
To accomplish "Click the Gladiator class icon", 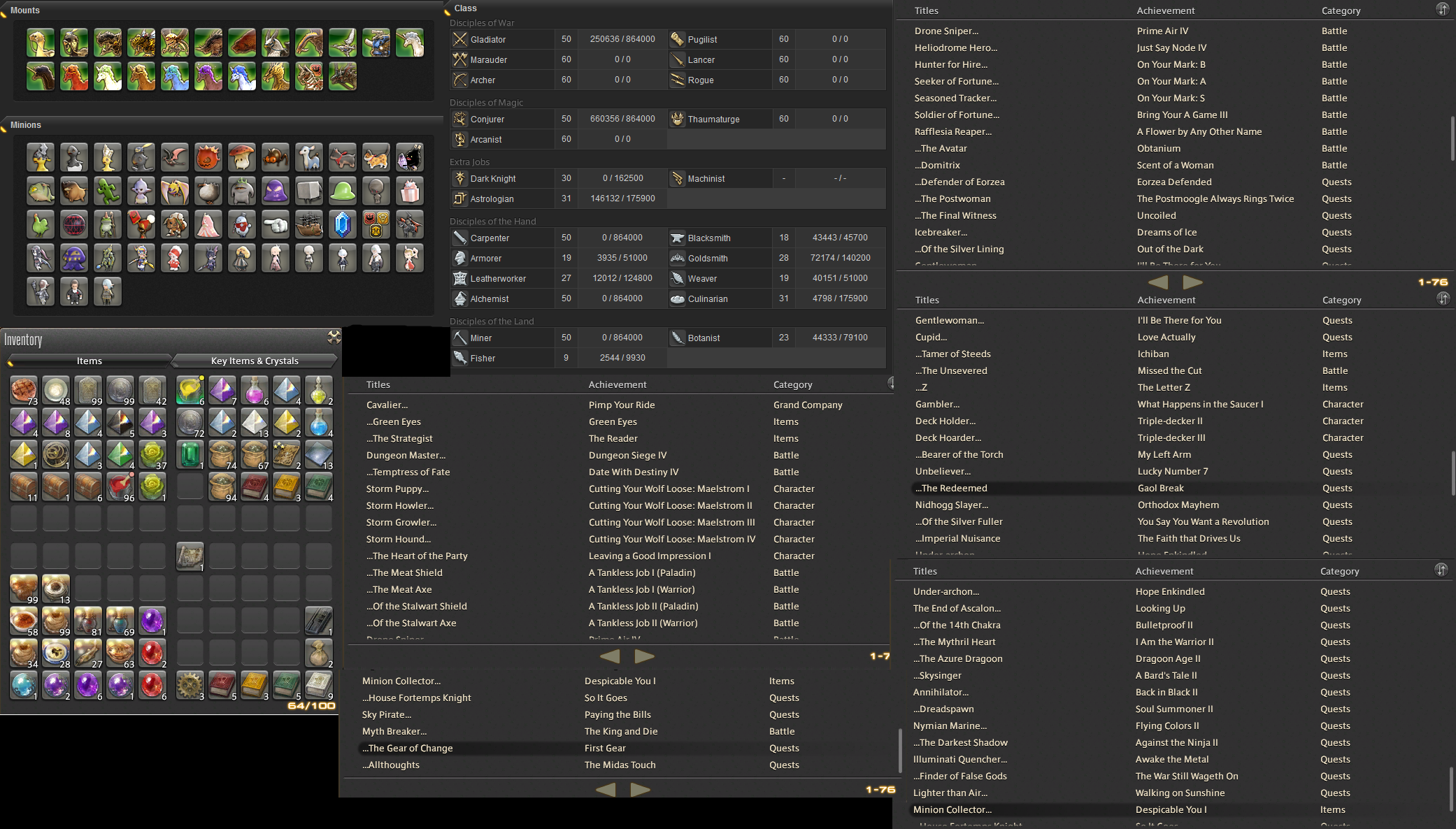I will [x=459, y=39].
